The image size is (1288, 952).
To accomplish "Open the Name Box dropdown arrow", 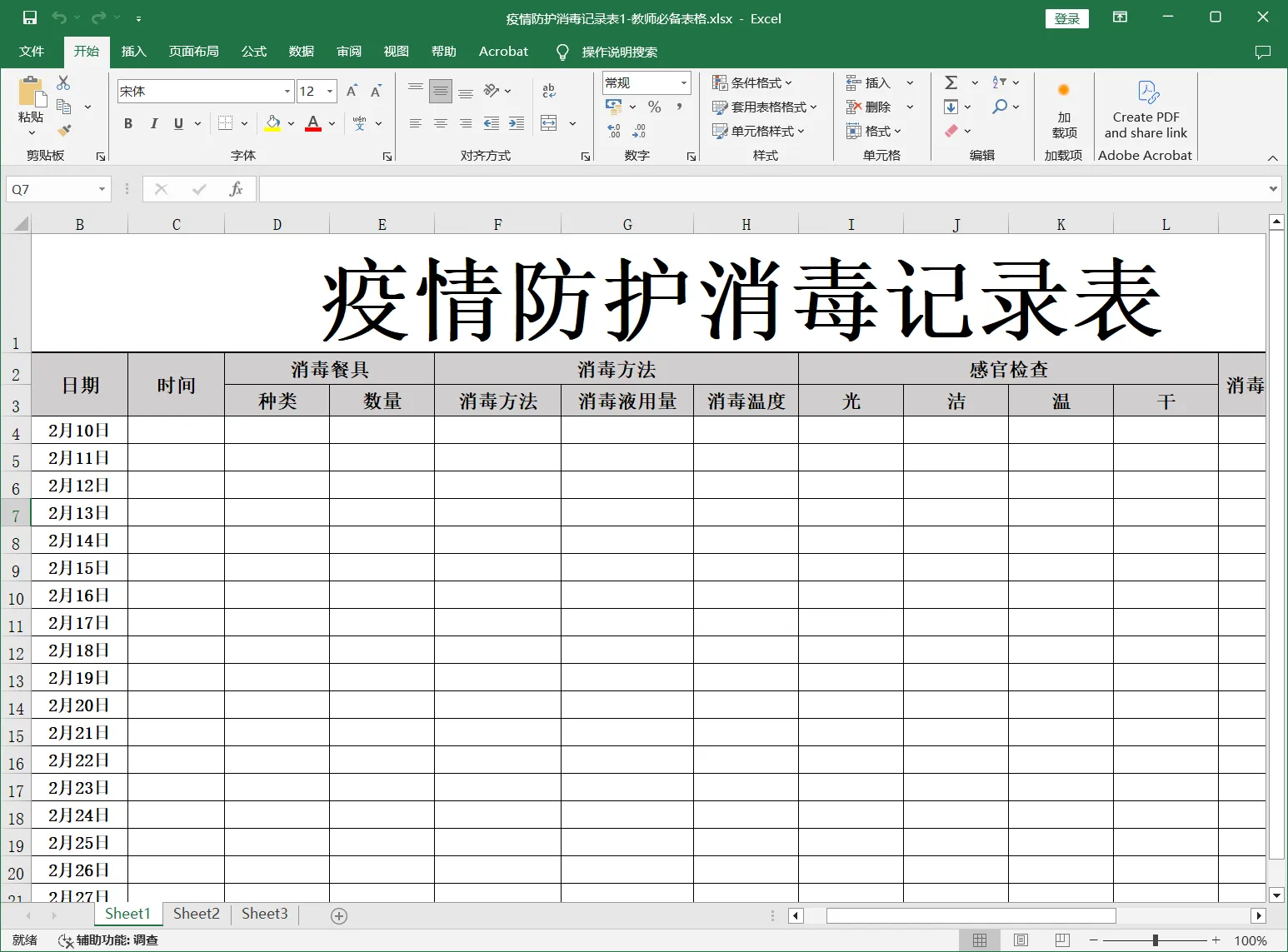I will [102, 189].
